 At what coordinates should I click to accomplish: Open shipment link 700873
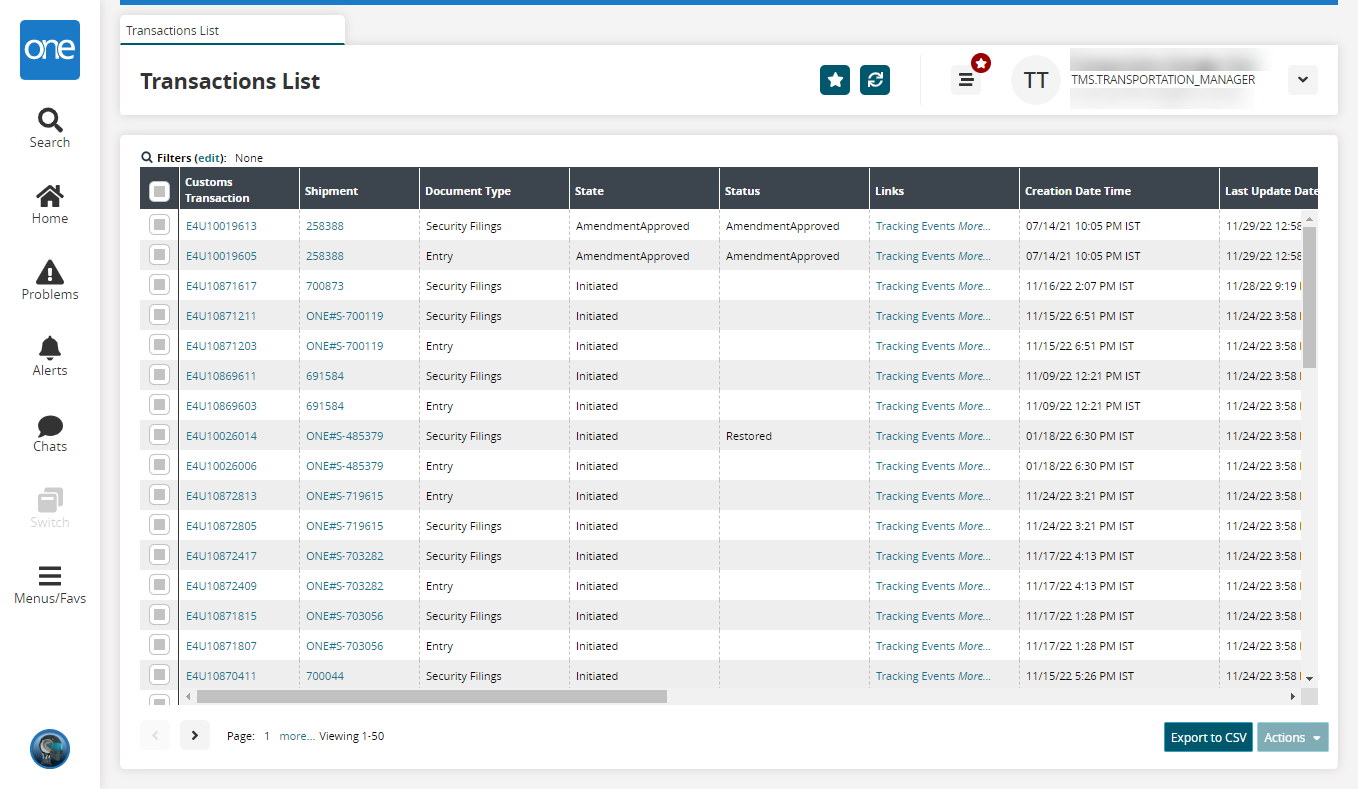pos(325,286)
